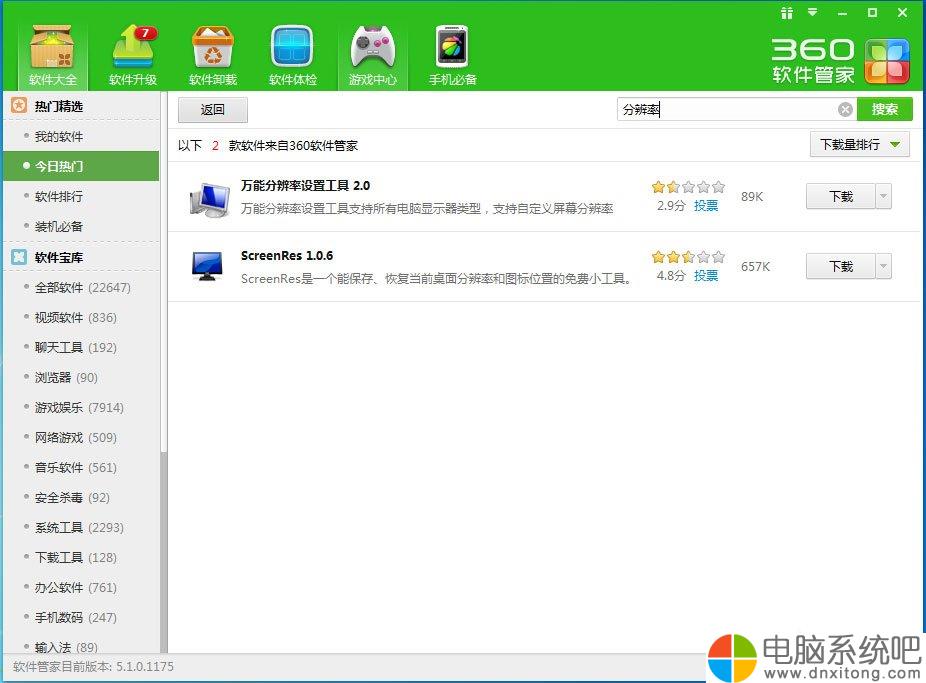This screenshot has height=683, width=926.
Task: Click the skin gift icon in title bar
Action: pos(787,12)
